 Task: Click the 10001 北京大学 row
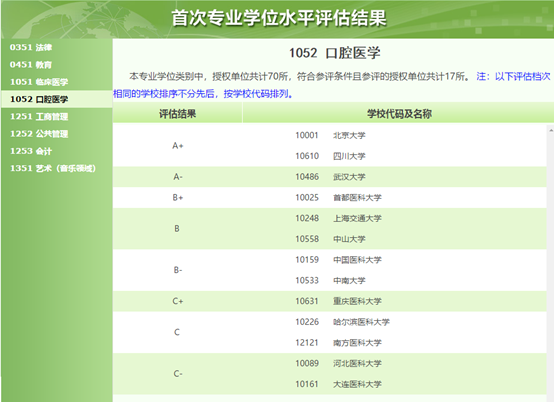[330, 135]
